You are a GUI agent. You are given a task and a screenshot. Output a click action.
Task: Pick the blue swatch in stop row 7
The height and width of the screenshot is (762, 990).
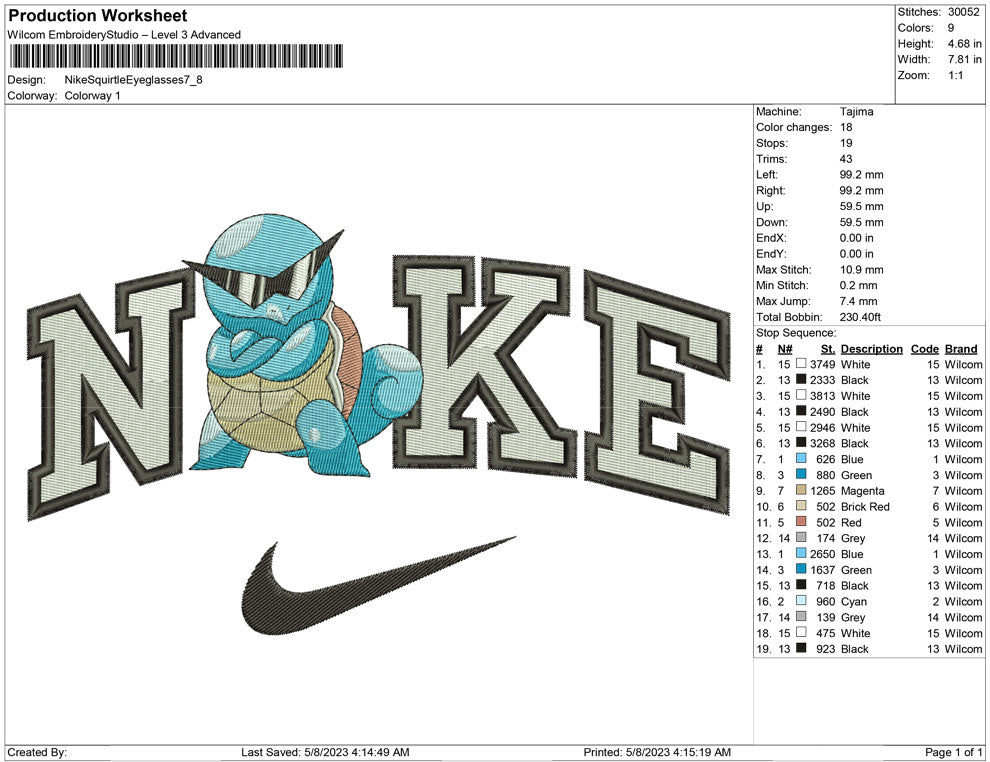[801, 458]
